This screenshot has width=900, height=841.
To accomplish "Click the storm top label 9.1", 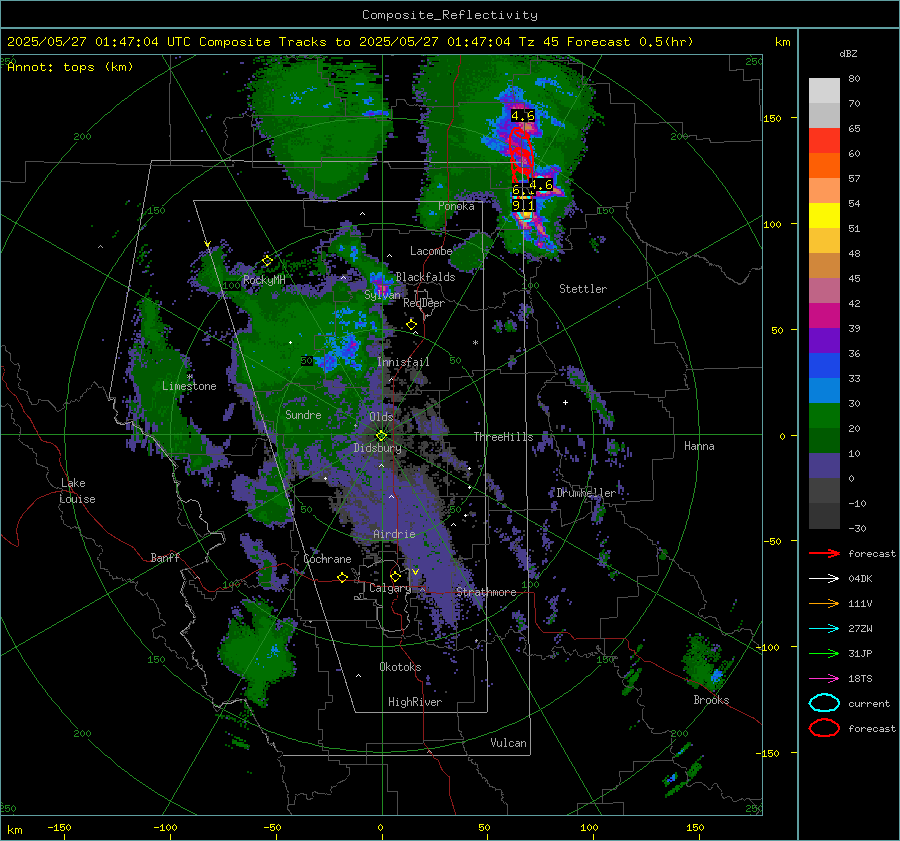I will coord(523,205).
